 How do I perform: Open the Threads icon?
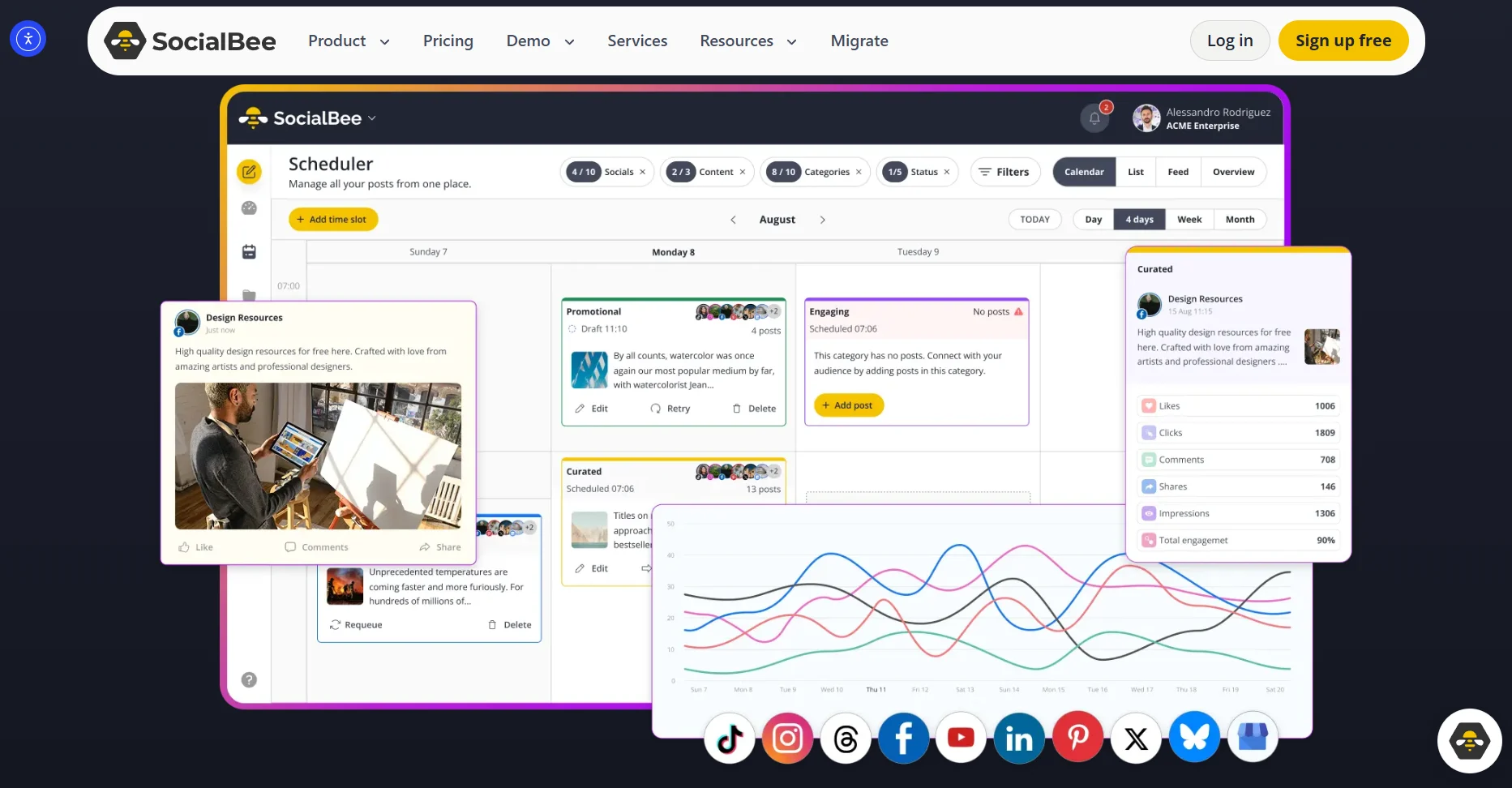(x=846, y=739)
